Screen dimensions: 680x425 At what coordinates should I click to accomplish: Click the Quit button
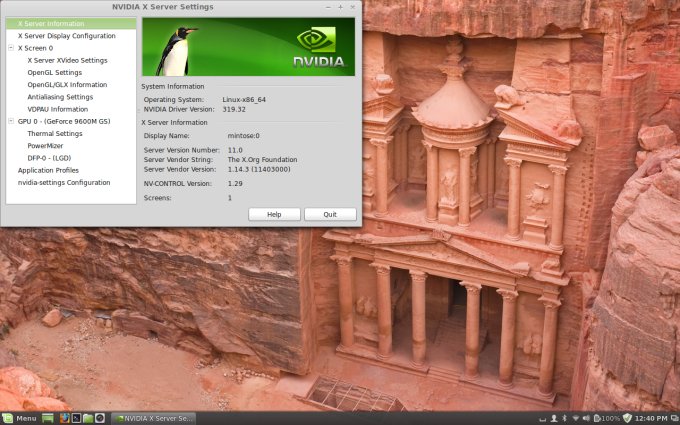coord(330,214)
